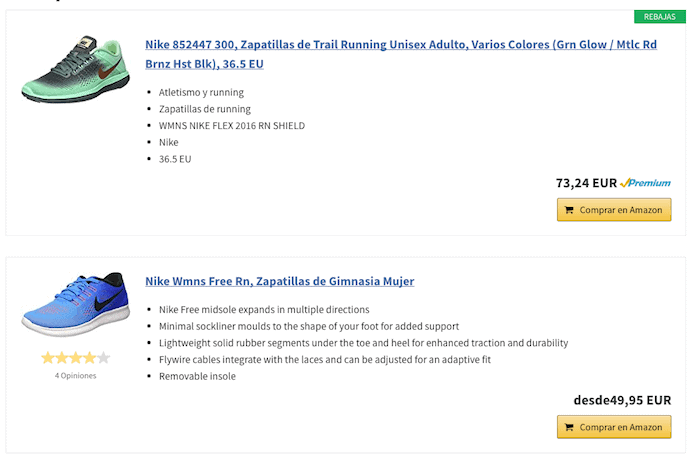Click the Flywire cables feature bullet
The height and width of the screenshot is (463, 700).
tap(325, 360)
